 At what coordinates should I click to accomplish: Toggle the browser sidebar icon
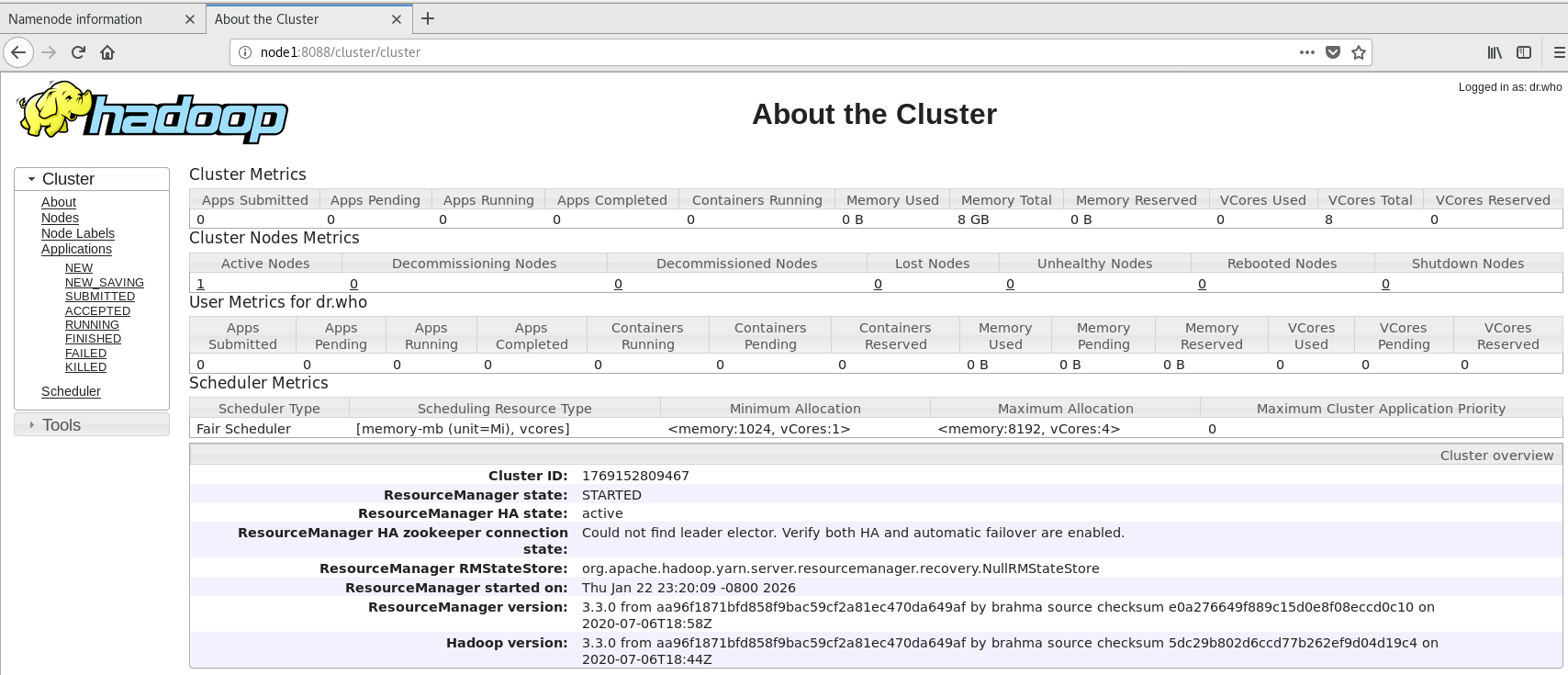tap(1524, 52)
